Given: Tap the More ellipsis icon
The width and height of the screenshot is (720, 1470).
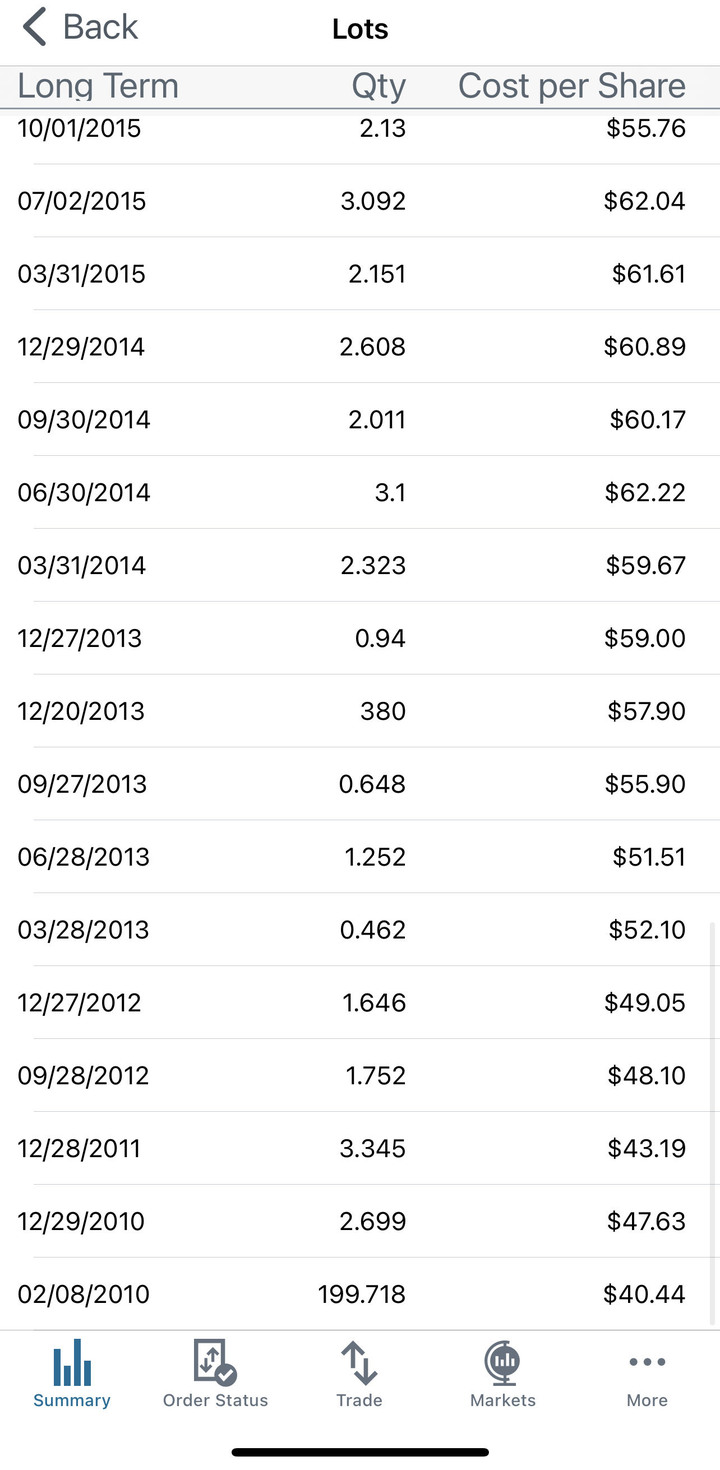Looking at the screenshot, I should point(647,1362).
